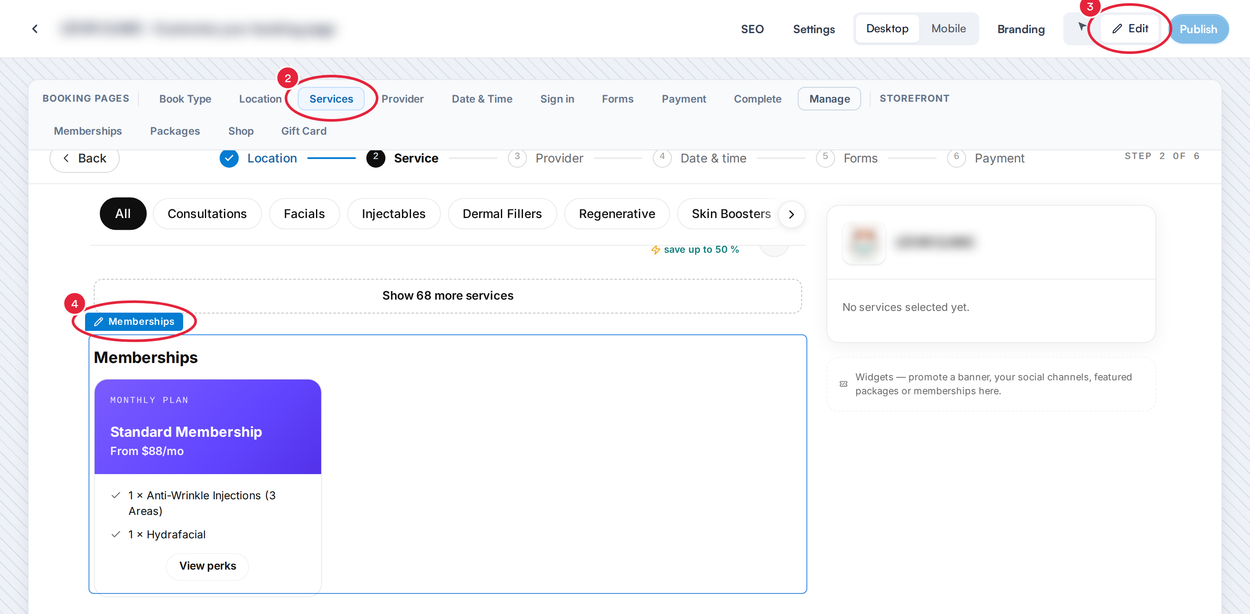Filter services by Facials
This screenshot has width=1250, height=614.
[x=304, y=214]
